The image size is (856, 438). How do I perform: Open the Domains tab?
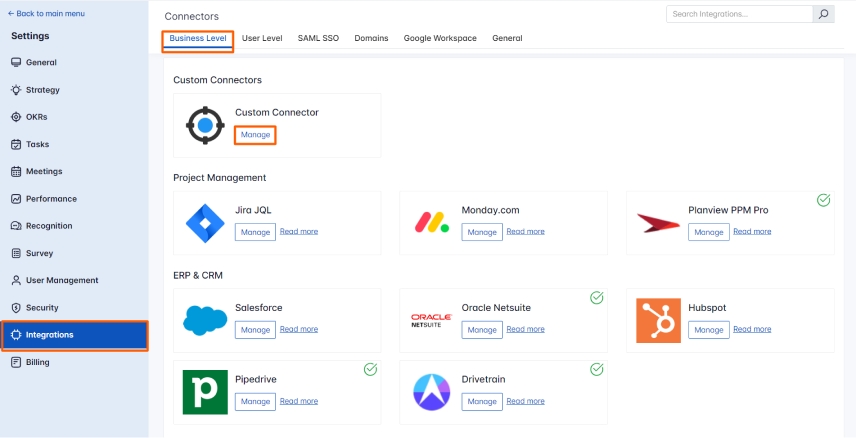coord(371,38)
